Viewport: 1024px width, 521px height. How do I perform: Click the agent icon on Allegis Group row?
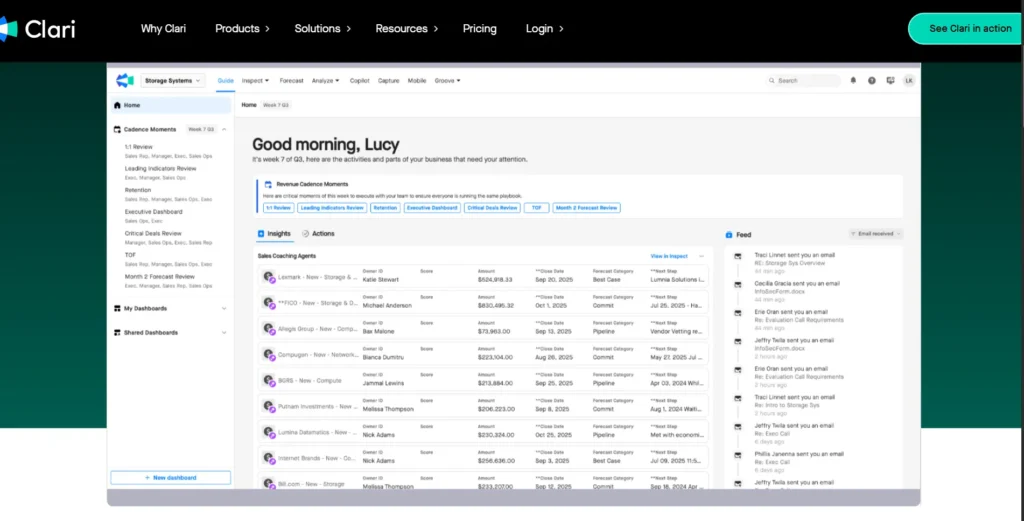268,328
